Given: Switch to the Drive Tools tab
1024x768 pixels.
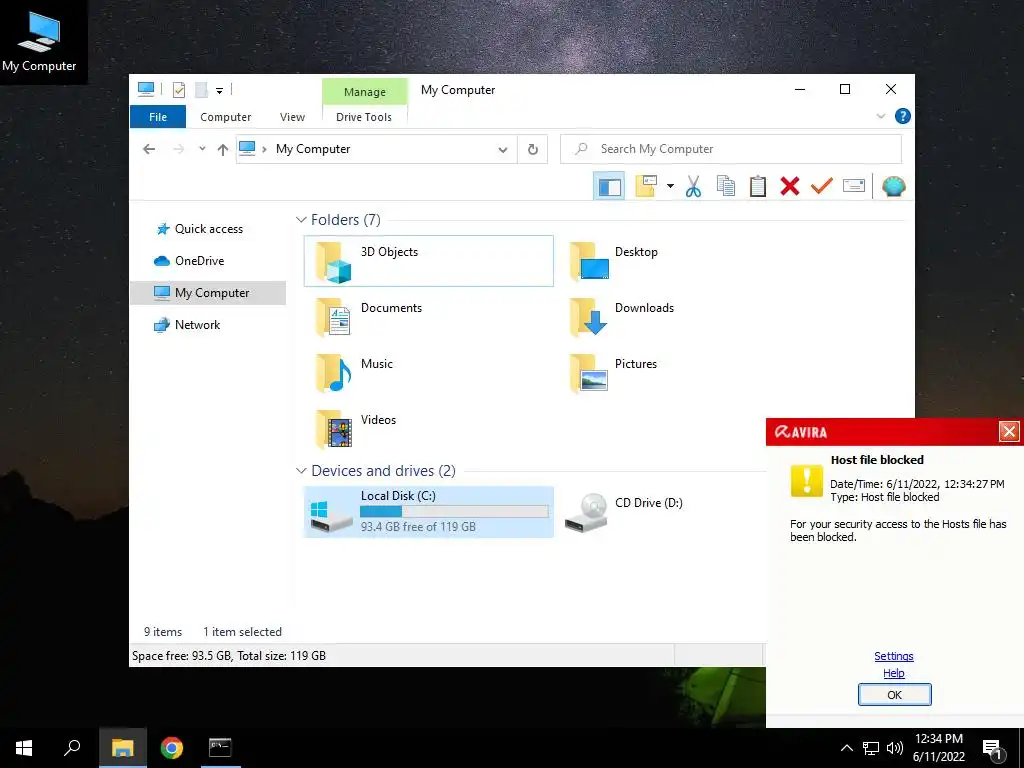Looking at the screenshot, I should coord(364,117).
